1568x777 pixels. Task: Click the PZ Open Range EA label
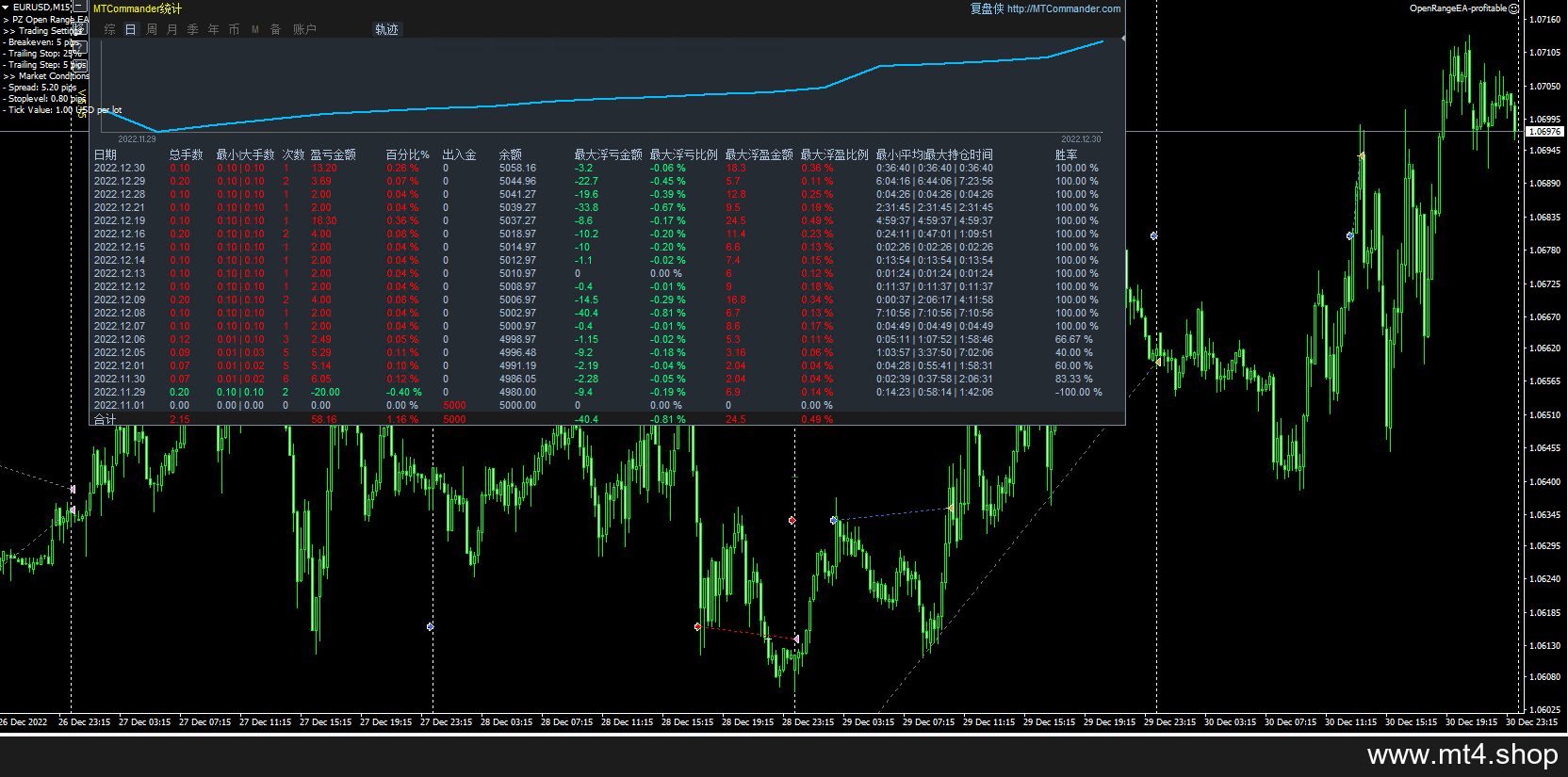tap(47, 20)
